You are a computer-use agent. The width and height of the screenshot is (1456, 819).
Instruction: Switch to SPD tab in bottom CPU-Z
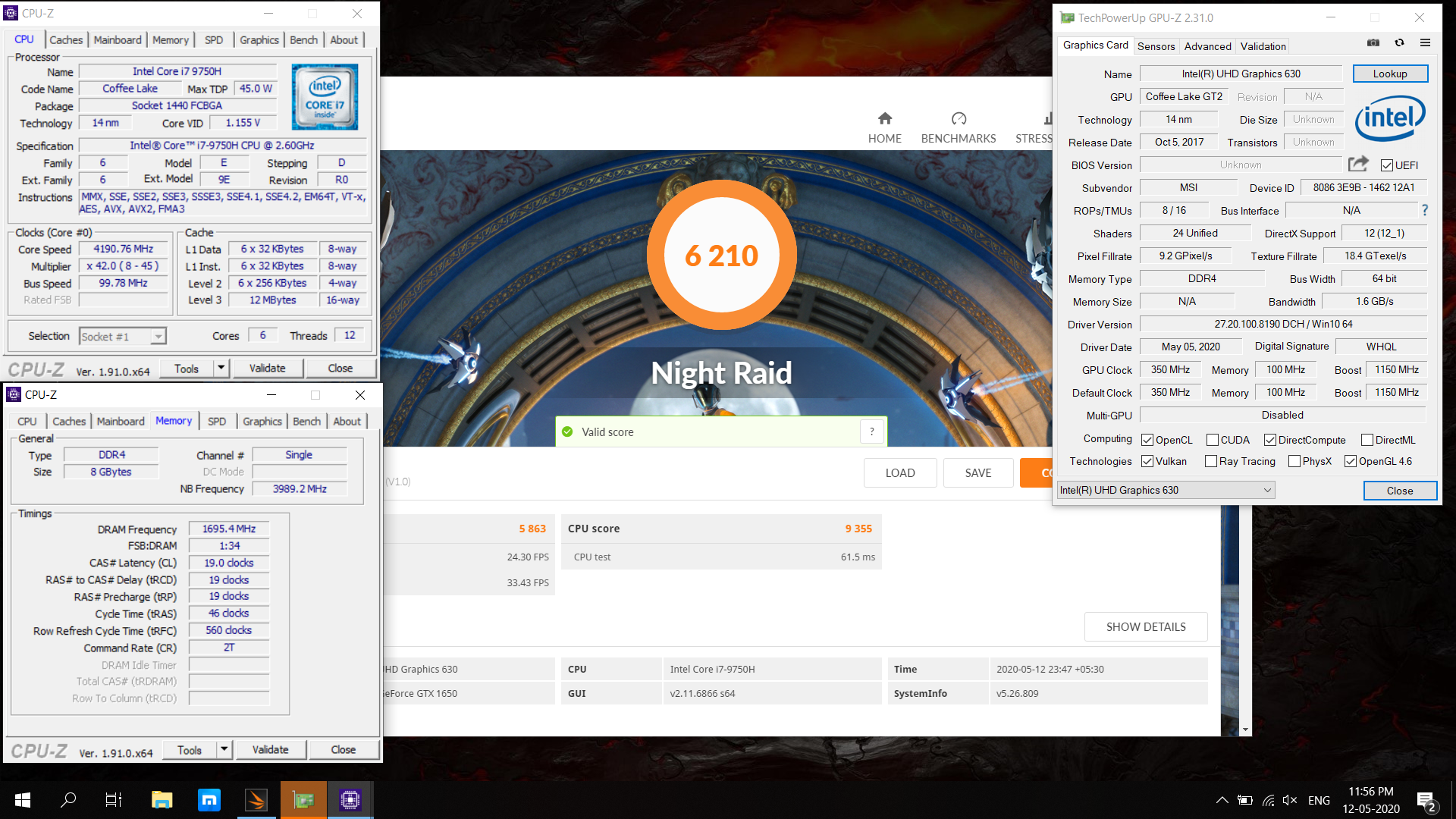click(x=217, y=421)
